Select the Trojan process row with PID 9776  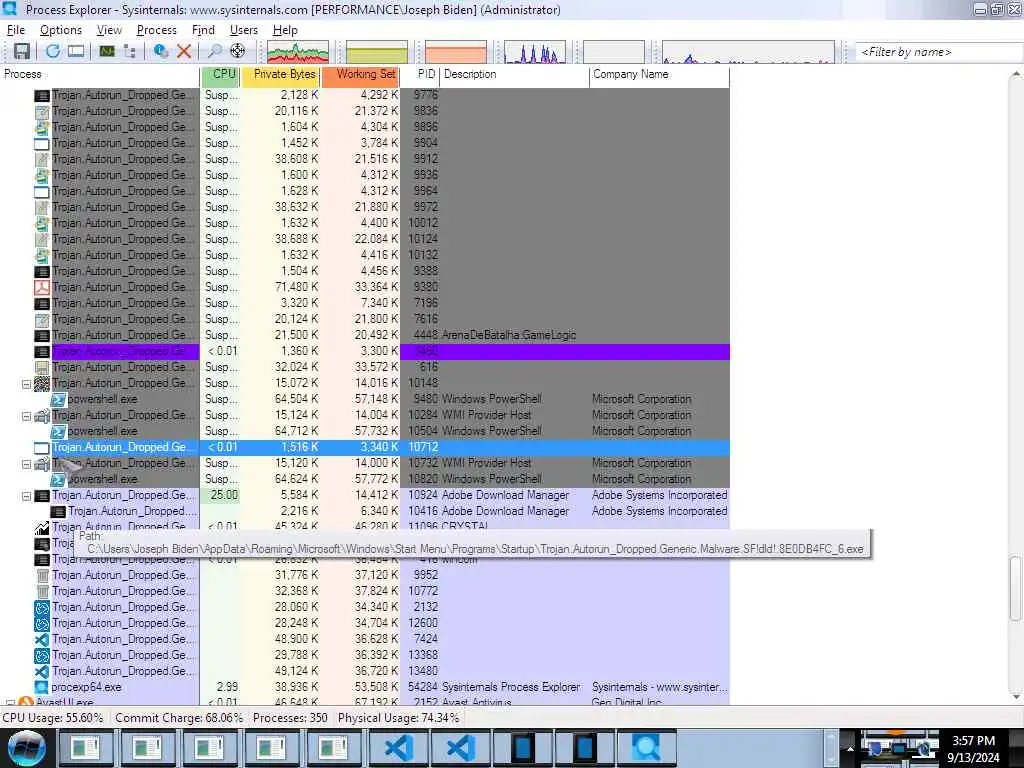(x=364, y=95)
